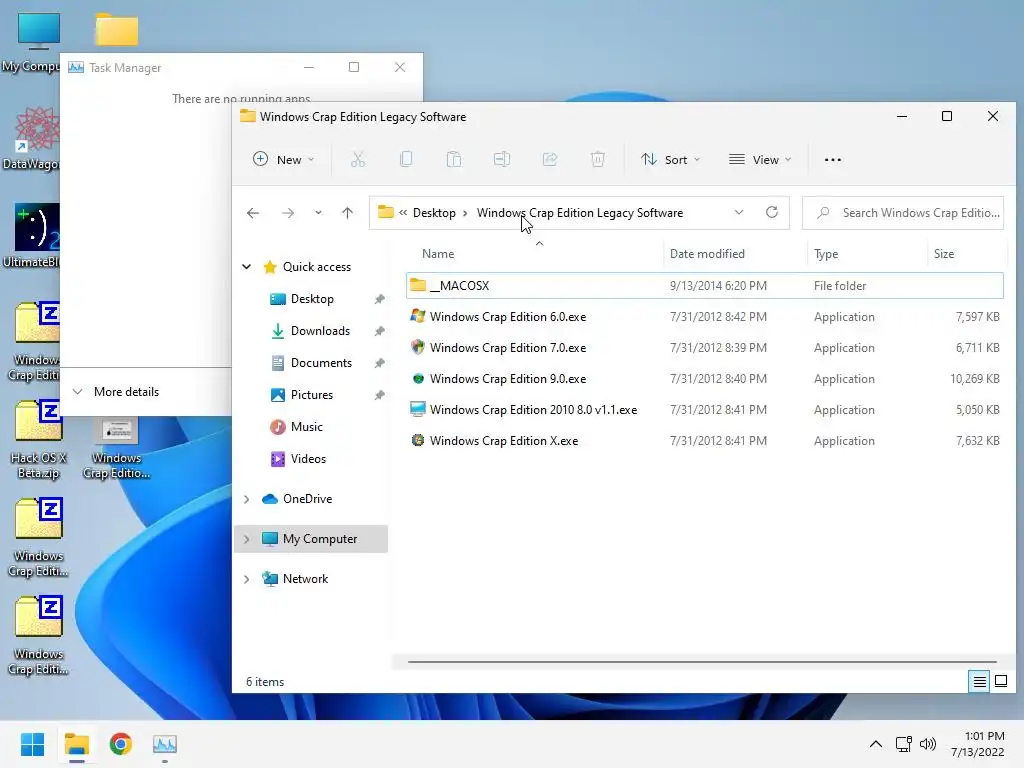Select Windows Crap Edition 2010 8.0 v1.1.exe

click(x=705, y=409)
